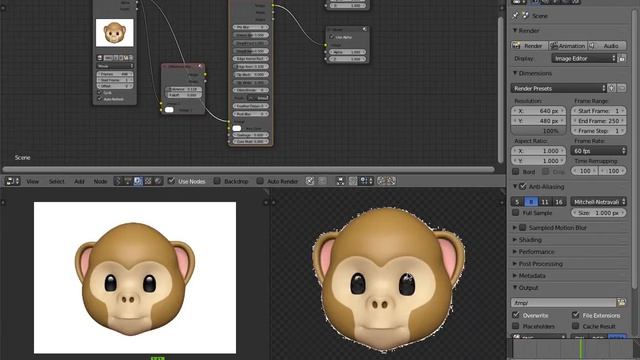Enable the Placeholders checkbox
Image resolution: width=640 pixels, height=360 pixels.
[516, 326]
